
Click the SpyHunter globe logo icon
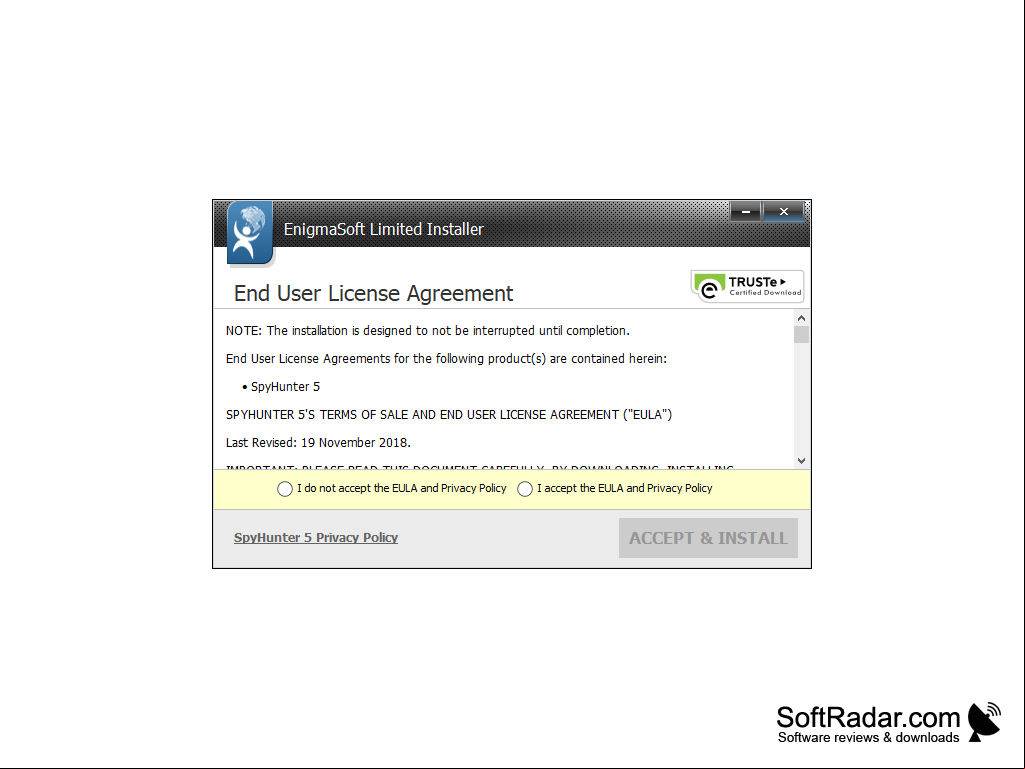pyautogui.click(x=250, y=233)
